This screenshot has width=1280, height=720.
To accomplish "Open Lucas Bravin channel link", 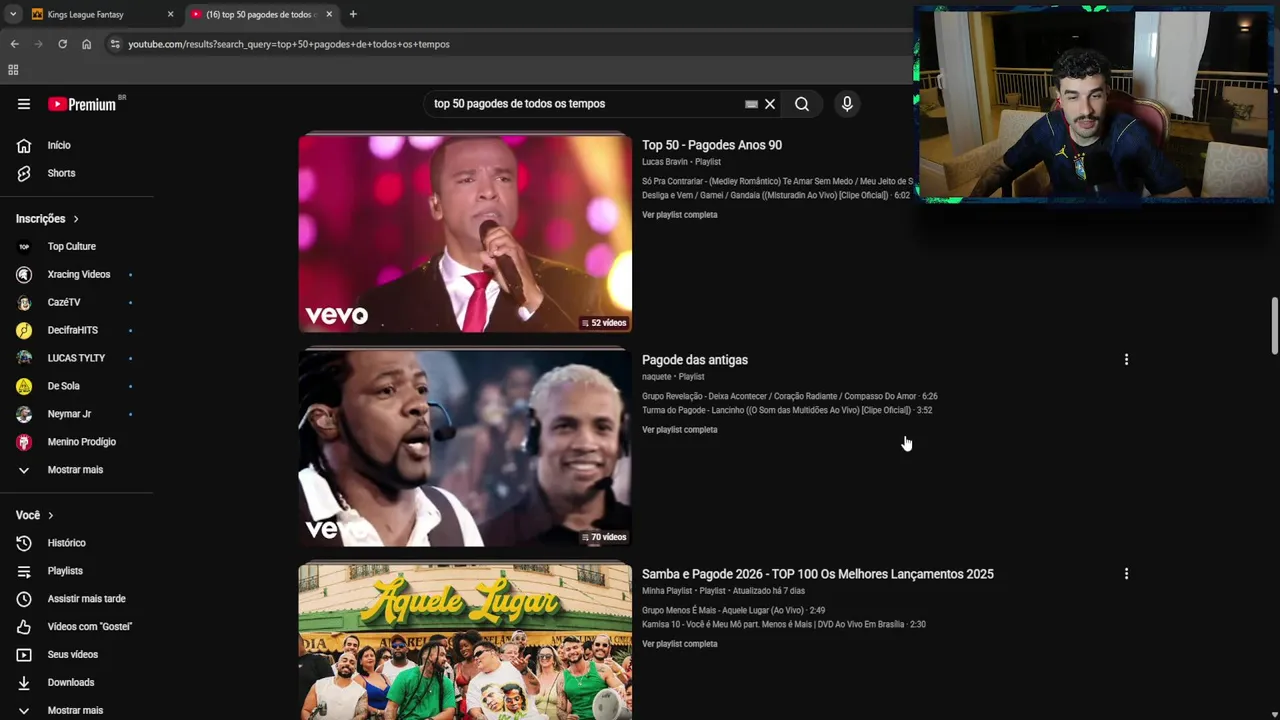I will tap(665, 162).
